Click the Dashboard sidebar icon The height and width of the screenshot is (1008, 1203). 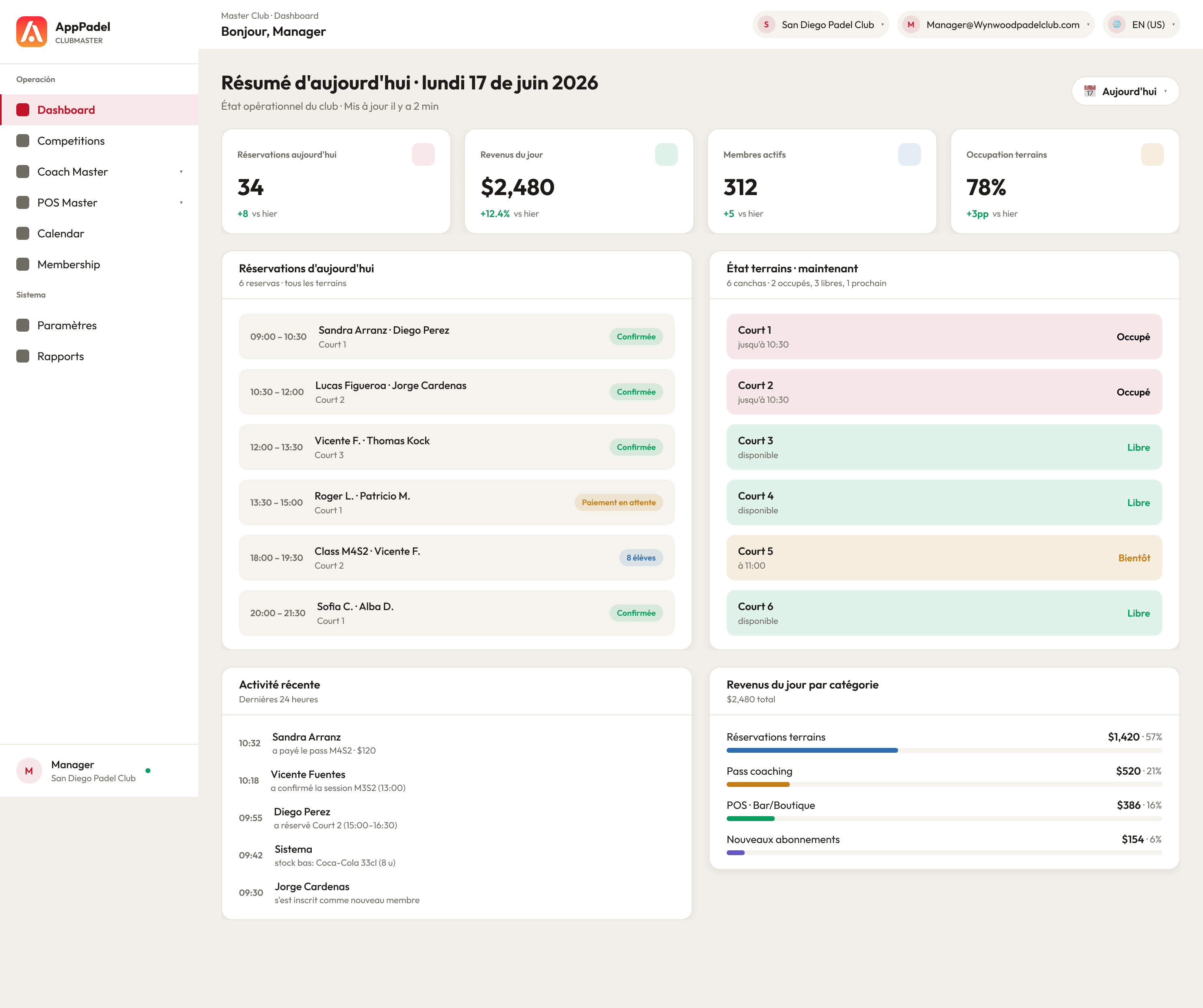click(x=23, y=110)
